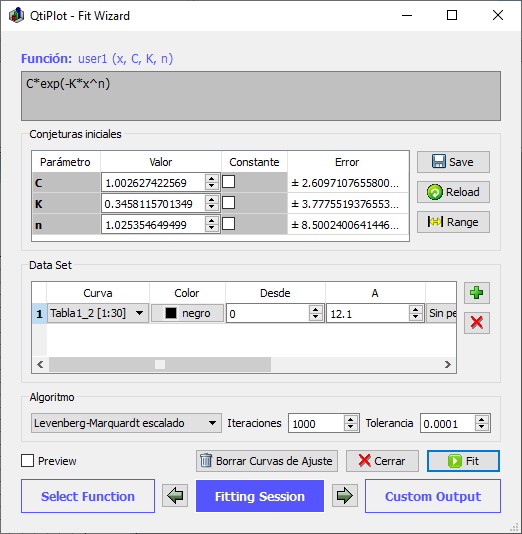Viewport: 522px width, 534px height.
Task: Run the Fit button
Action: [463, 461]
